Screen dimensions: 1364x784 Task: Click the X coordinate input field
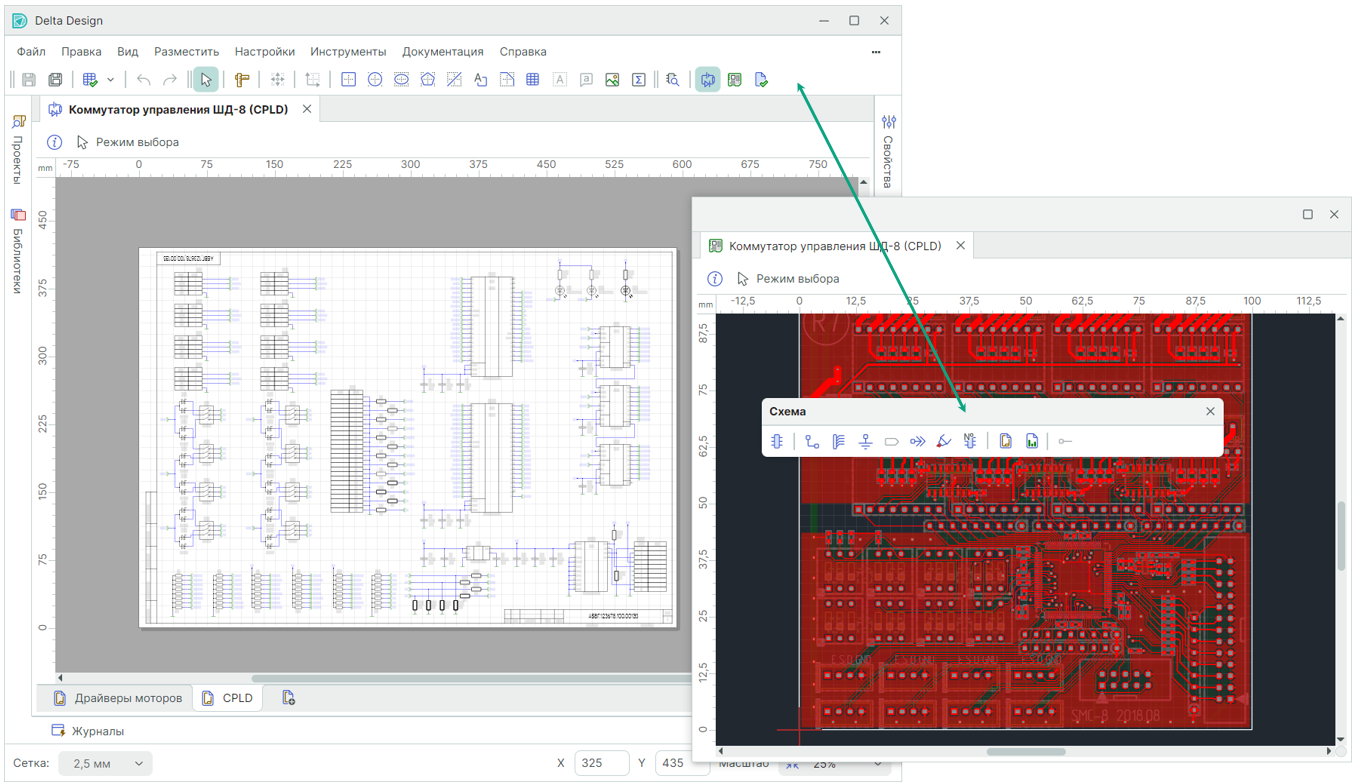click(600, 763)
